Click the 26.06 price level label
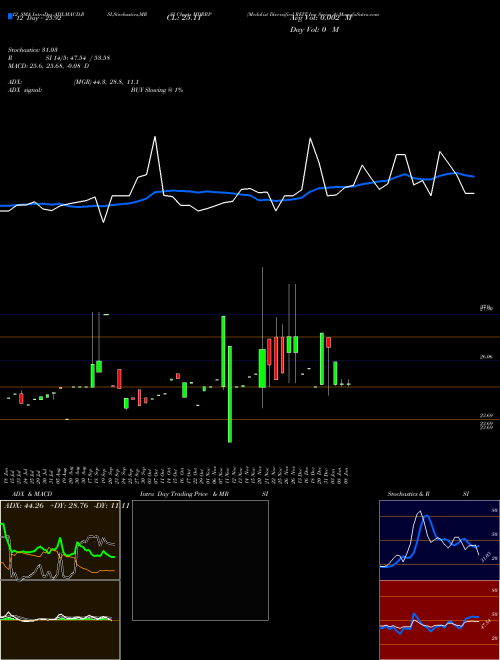 486,357
